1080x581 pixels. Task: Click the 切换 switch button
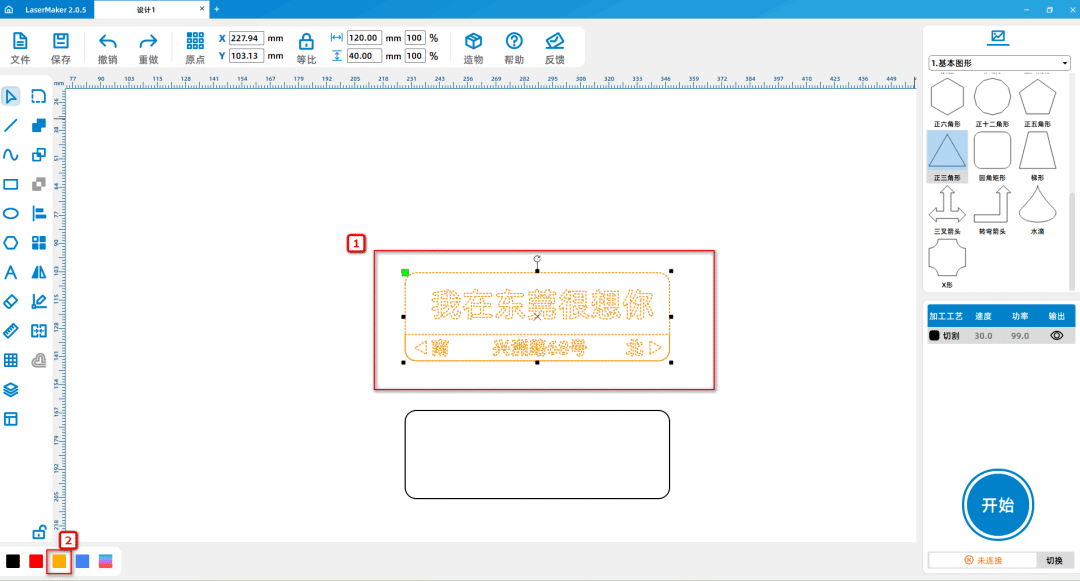1055,560
